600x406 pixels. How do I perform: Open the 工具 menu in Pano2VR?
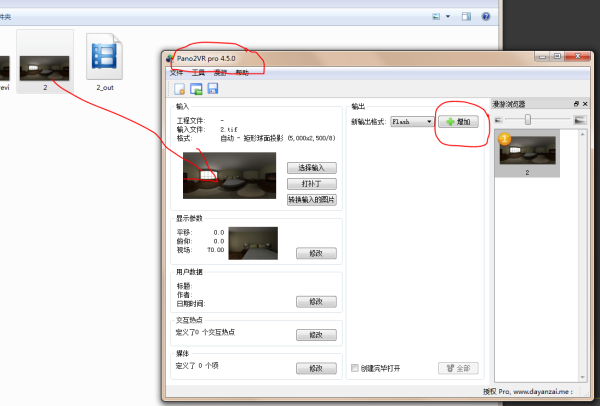pyautogui.click(x=198, y=72)
